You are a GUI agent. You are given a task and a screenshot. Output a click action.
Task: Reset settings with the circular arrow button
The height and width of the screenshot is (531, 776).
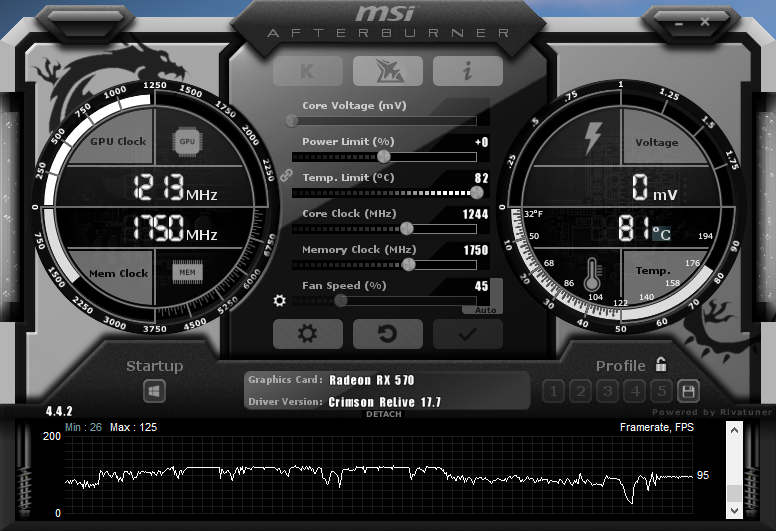(x=387, y=334)
